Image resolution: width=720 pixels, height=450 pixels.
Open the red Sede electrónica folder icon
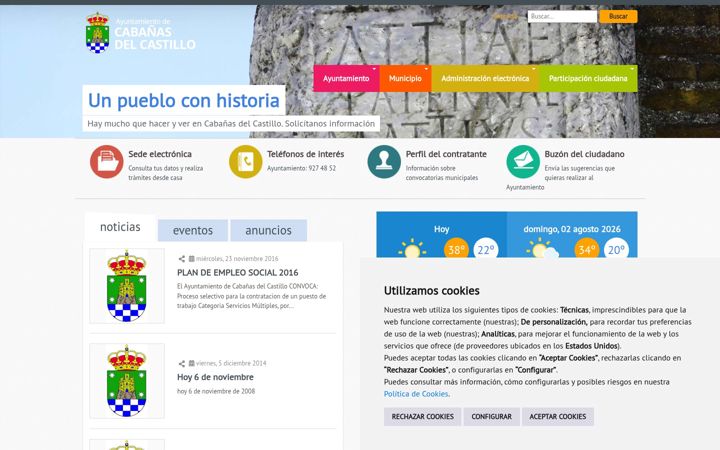[107, 162]
